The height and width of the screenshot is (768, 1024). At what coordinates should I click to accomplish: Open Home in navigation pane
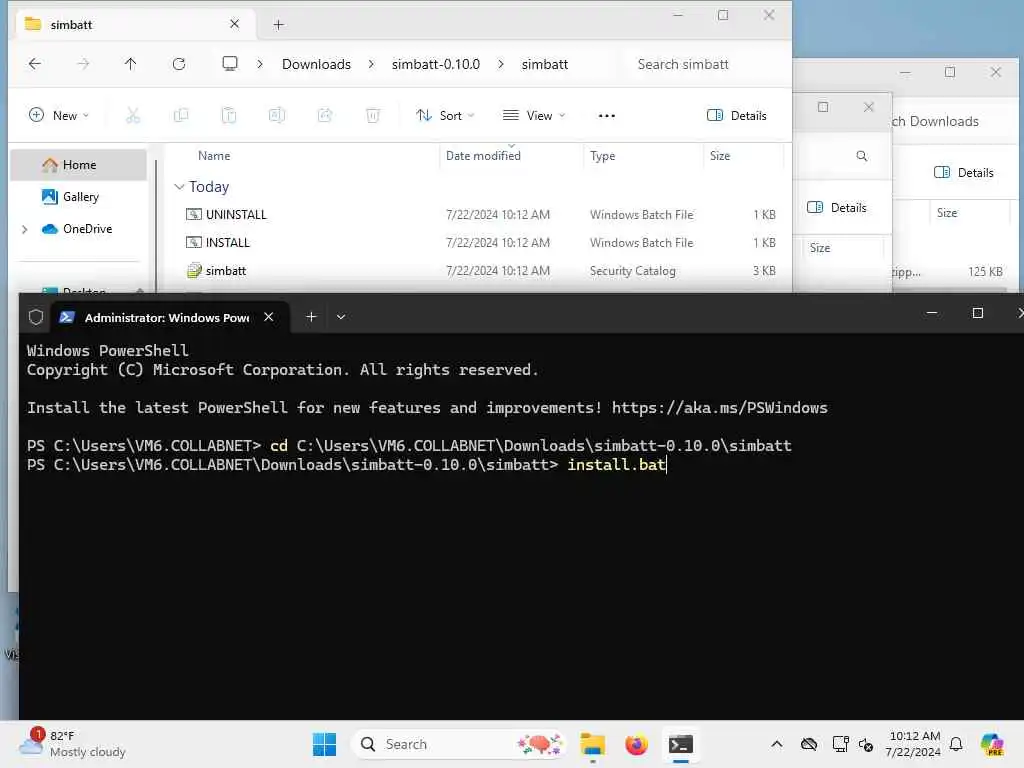click(79, 165)
